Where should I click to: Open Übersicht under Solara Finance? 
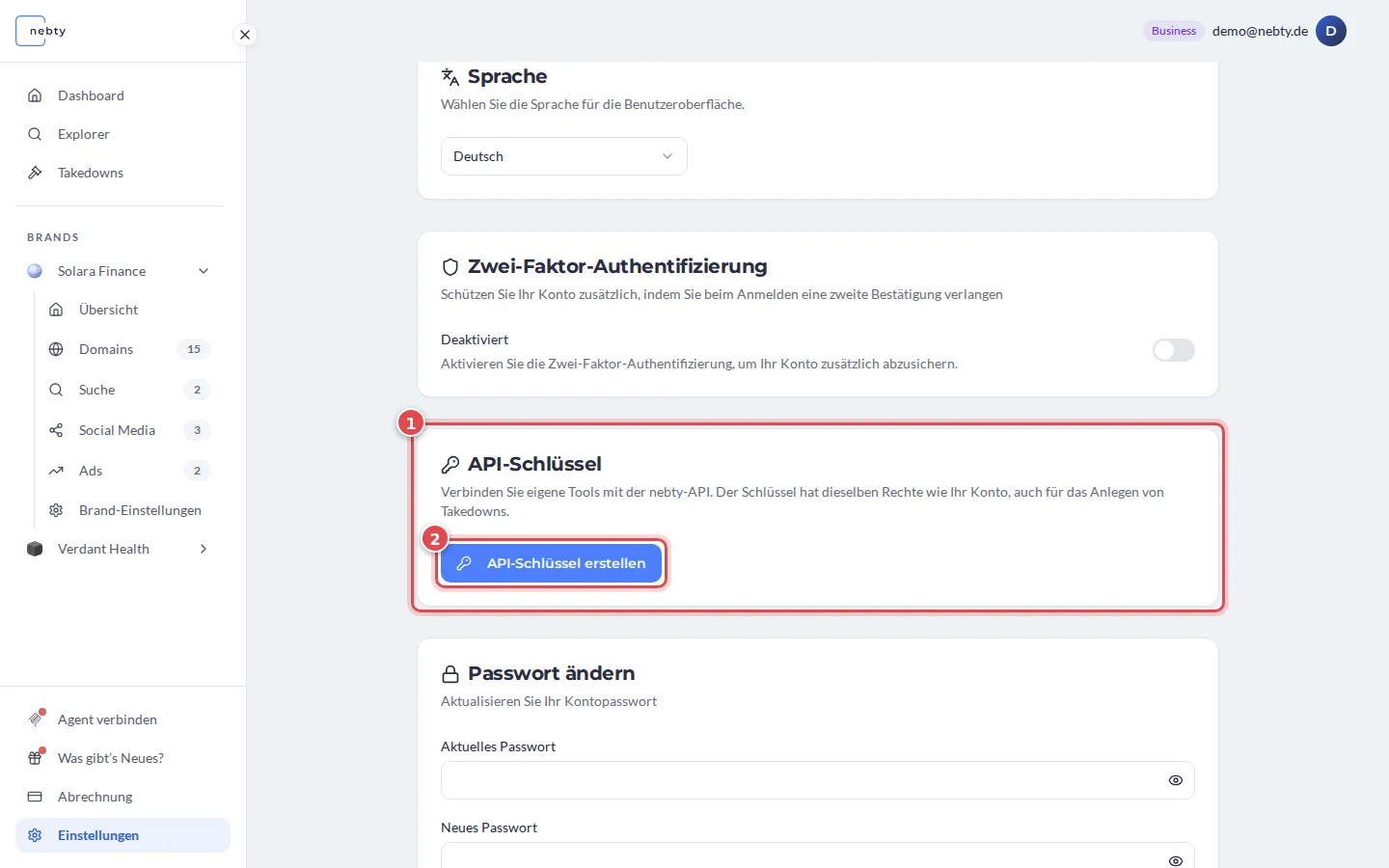[x=108, y=310]
